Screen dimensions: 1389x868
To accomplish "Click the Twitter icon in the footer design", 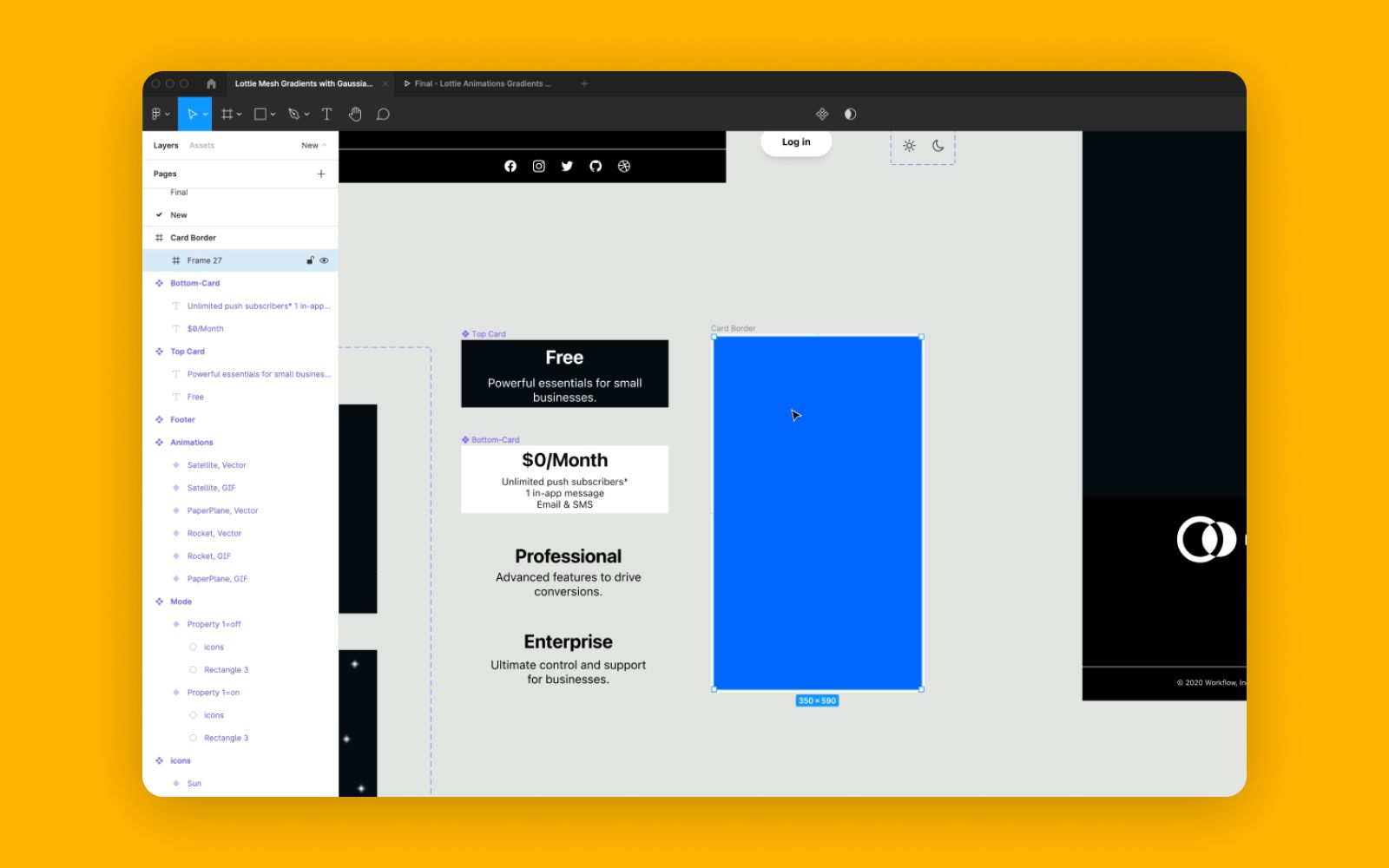I will point(567,166).
